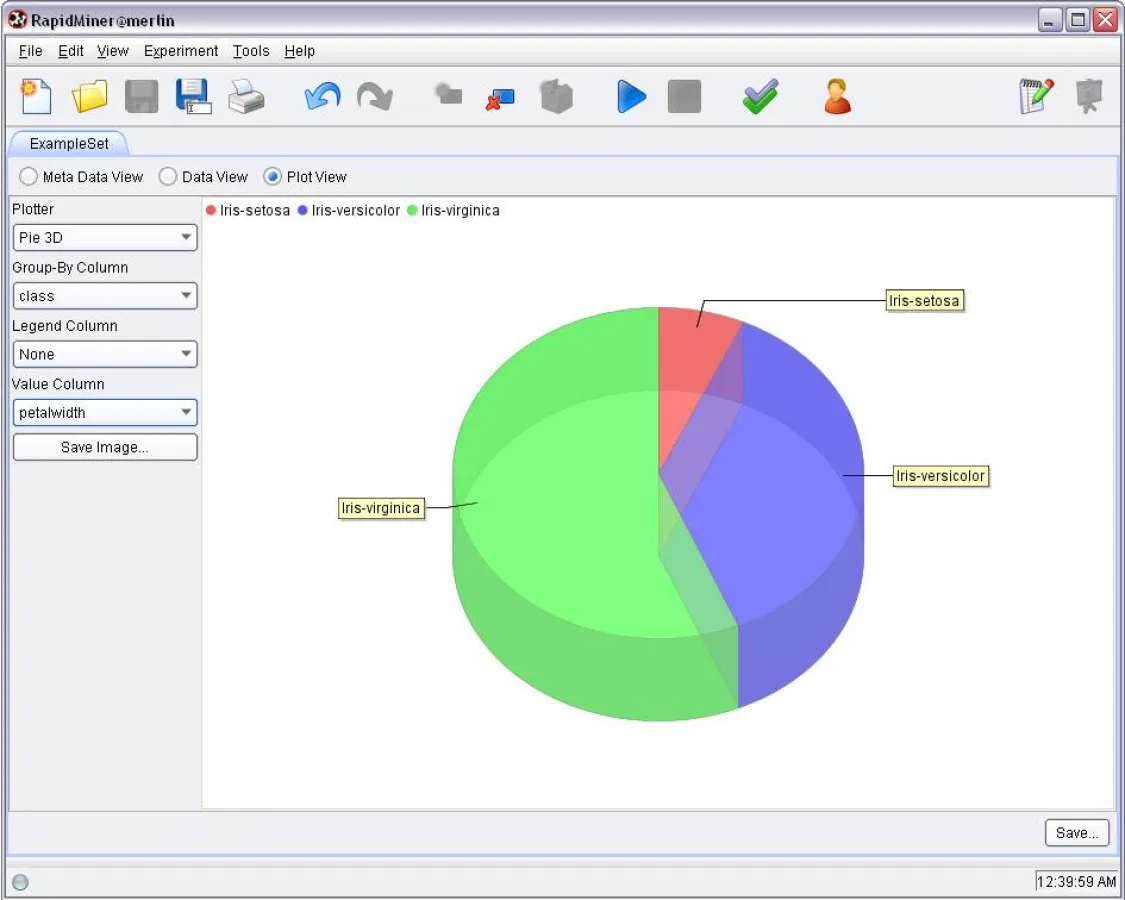Run the experiment
This screenshot has width=1125, height=900.
coord(631,96)
